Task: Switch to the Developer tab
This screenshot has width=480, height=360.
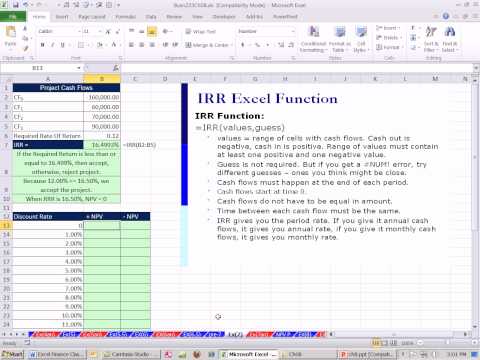Action: (224, 16)
